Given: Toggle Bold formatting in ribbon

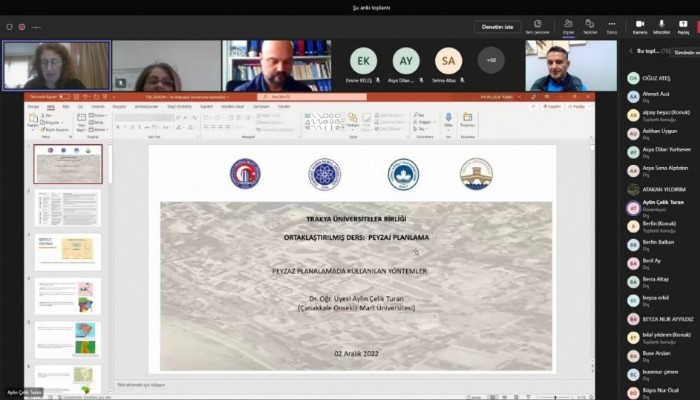Looking at the screenshot, I should click(x=118, y=127).
